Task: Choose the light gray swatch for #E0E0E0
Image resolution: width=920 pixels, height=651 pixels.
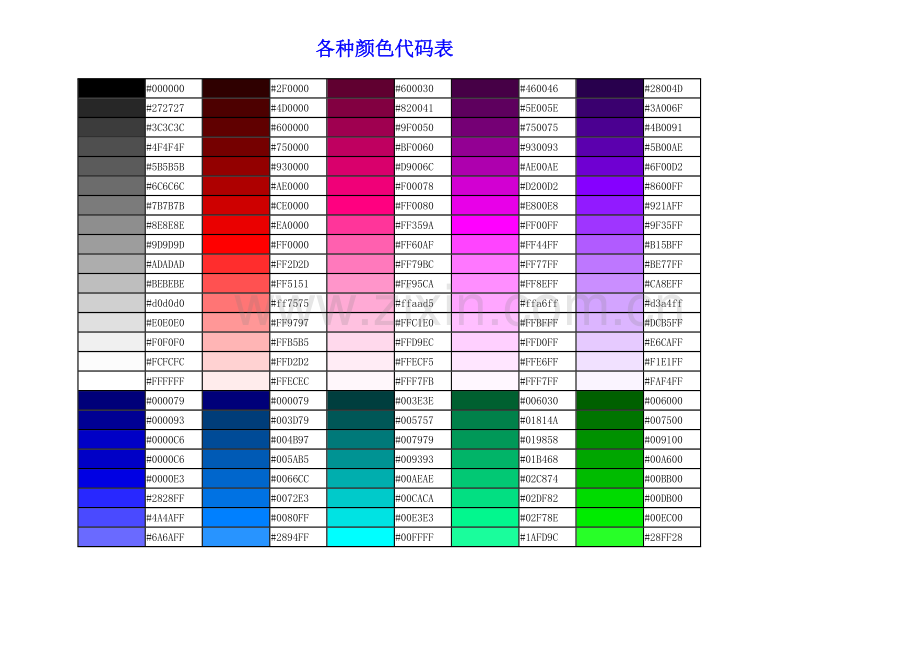Action: 111,323
